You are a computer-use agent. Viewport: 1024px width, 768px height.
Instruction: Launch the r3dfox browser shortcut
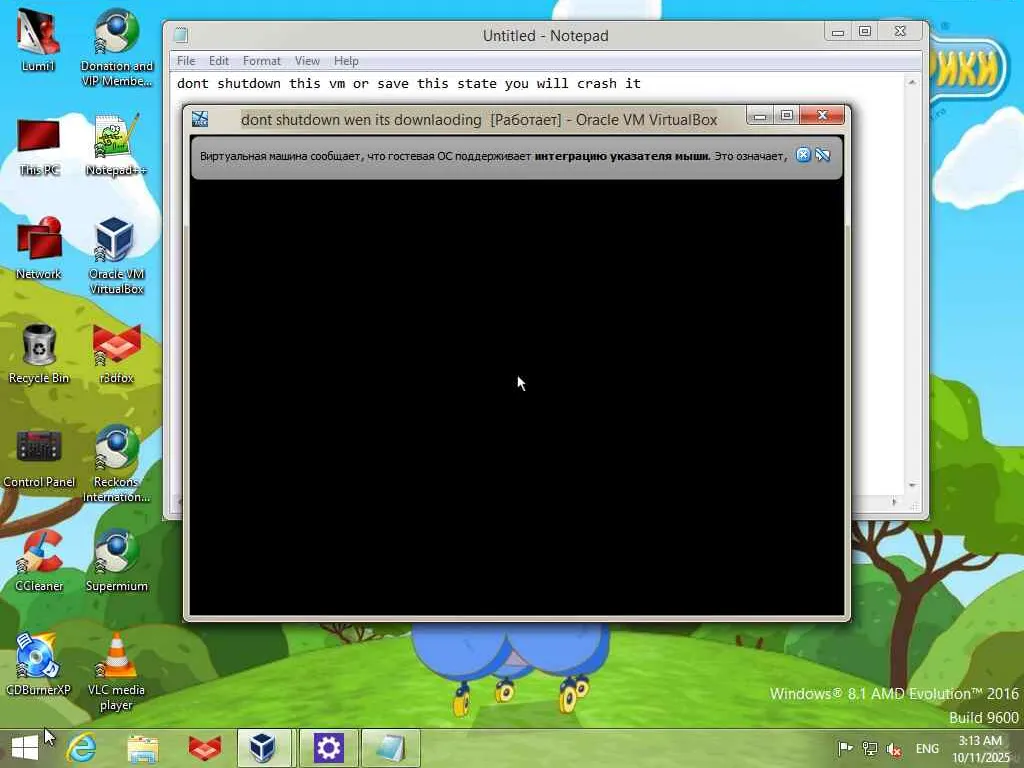[116, 354]
